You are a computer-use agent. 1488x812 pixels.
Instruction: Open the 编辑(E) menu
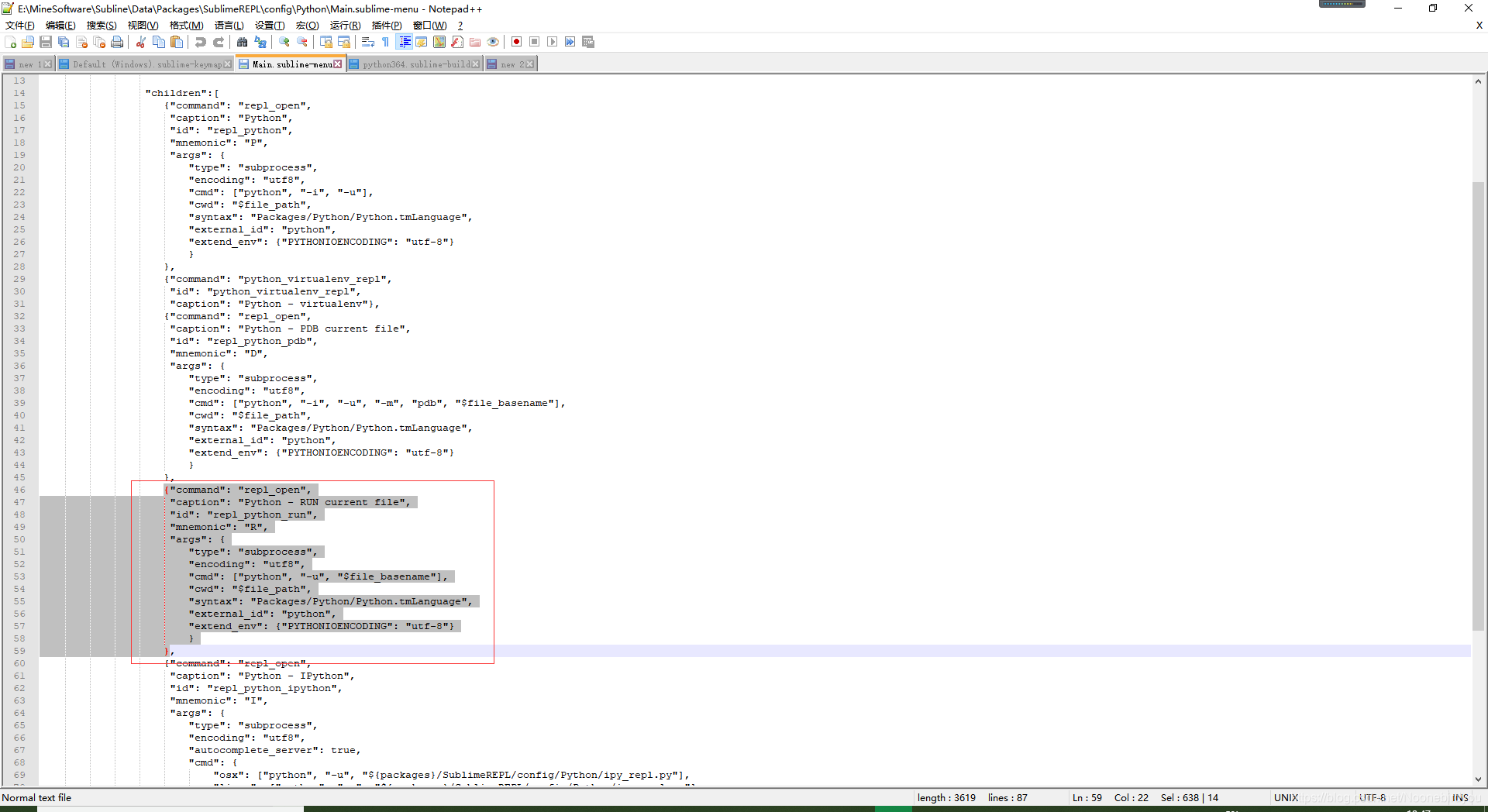pos(60,26)
